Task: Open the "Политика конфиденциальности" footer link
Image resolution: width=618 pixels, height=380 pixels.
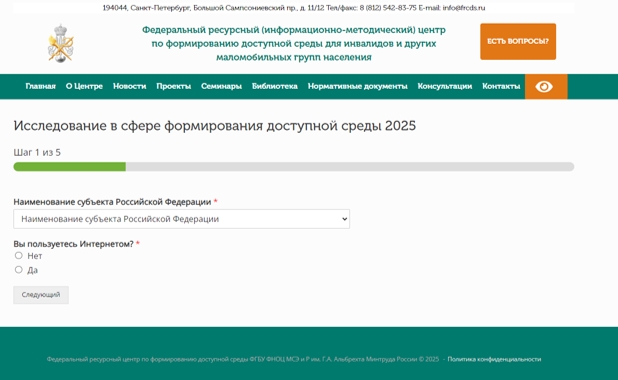Action: click(494, 359)
